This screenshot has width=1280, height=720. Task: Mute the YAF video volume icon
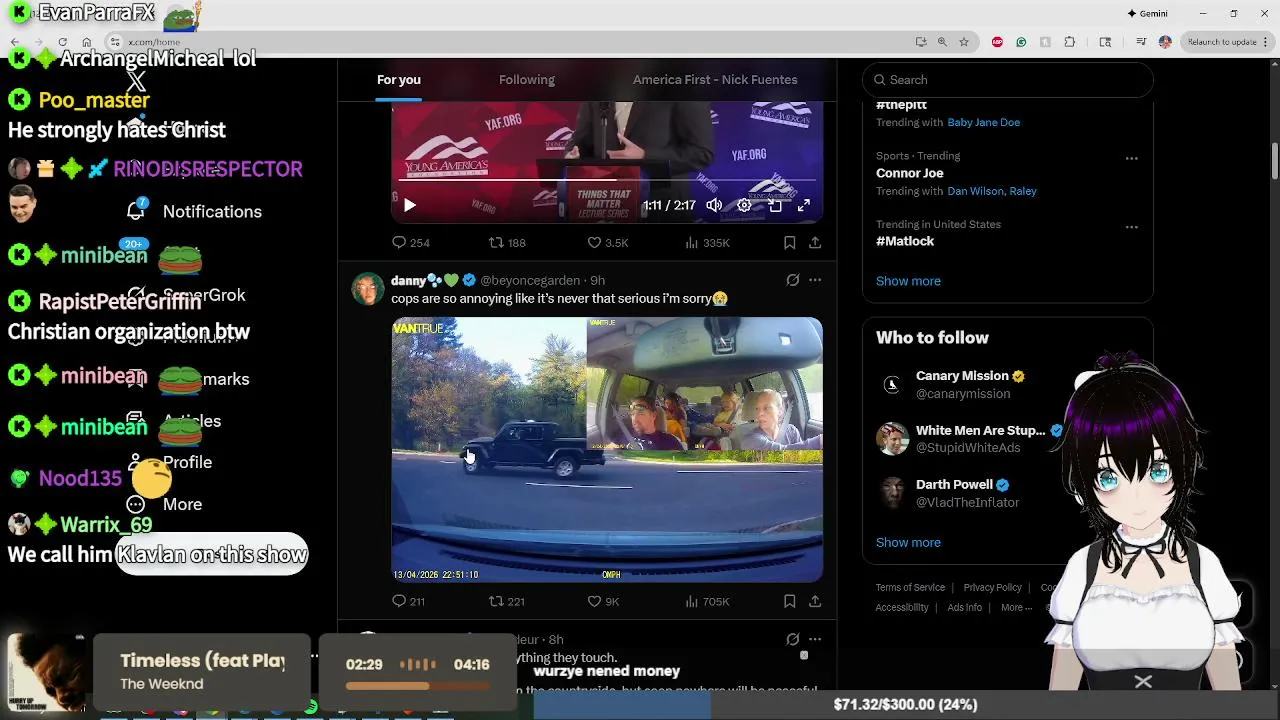[x=714, y=205]
